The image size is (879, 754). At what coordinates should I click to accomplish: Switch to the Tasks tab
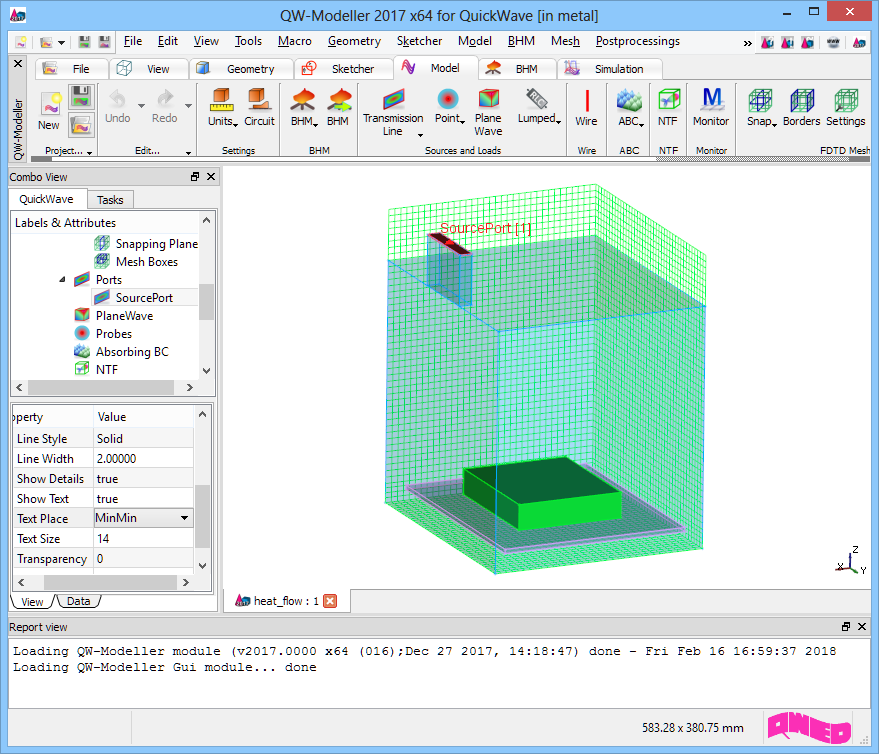click(110, 199)
